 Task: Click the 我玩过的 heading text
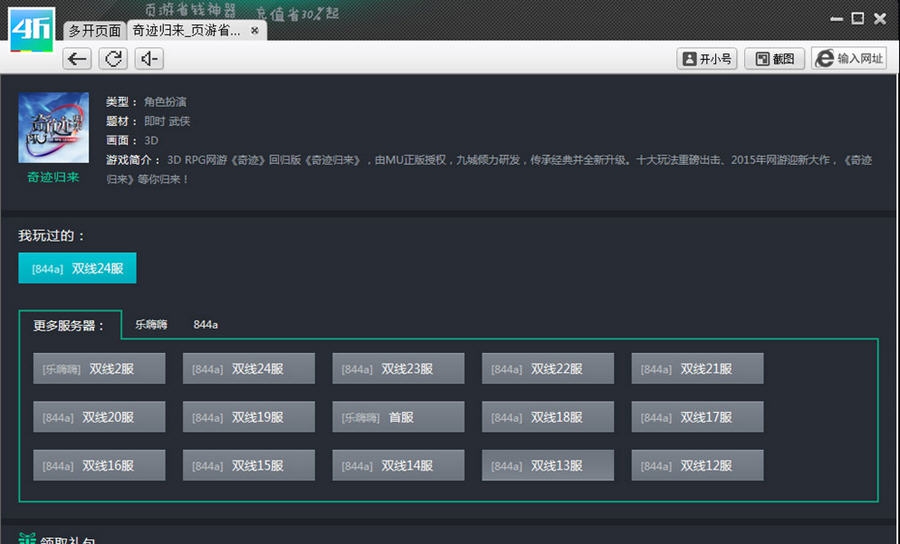(x=52, y=236)
